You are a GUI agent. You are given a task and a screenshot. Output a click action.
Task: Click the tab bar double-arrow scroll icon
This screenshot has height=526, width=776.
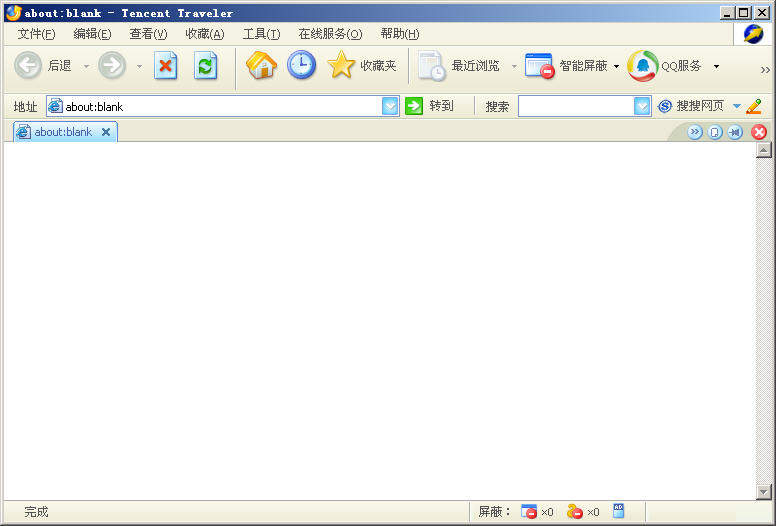pos(695,132)
